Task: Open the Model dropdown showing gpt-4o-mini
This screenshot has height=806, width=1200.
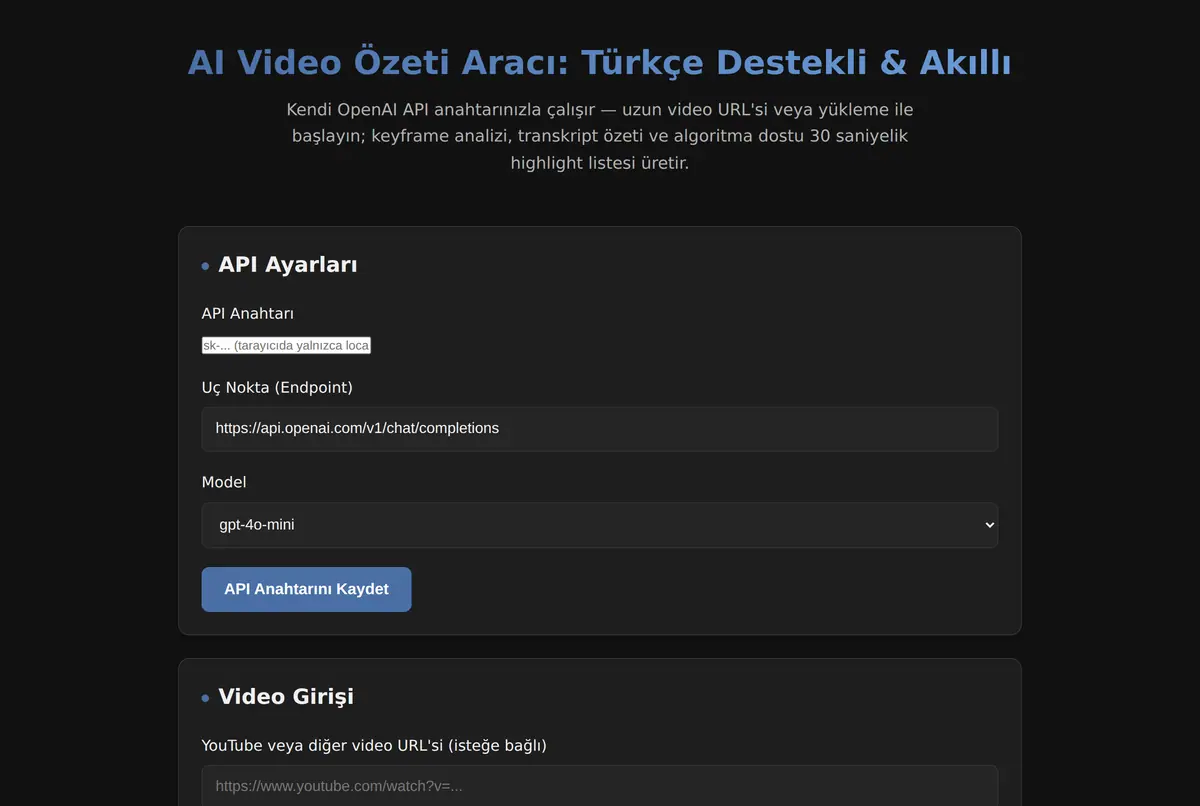Action: coord(600,525)
